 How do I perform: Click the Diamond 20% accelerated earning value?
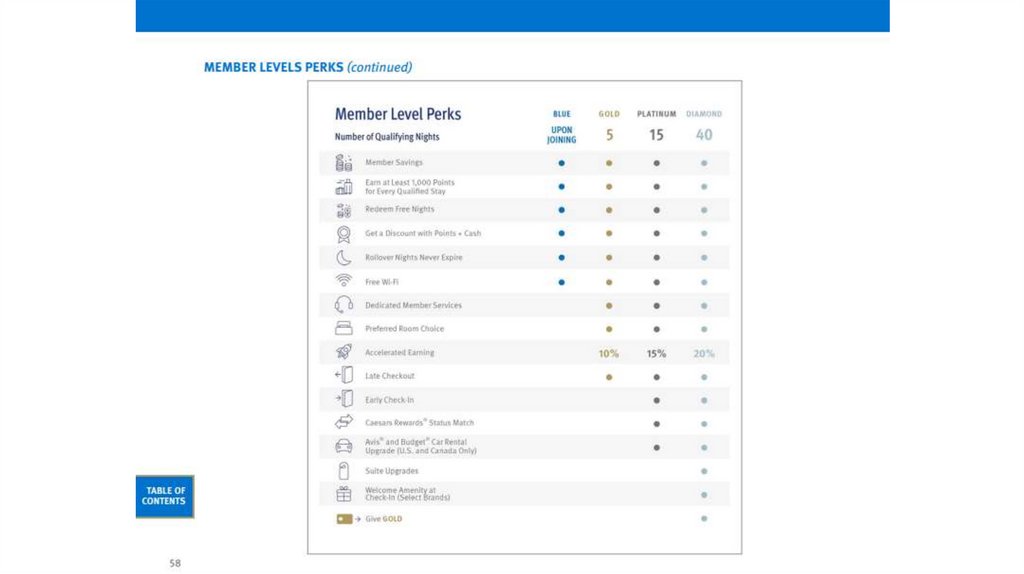(x=704, y=353)
